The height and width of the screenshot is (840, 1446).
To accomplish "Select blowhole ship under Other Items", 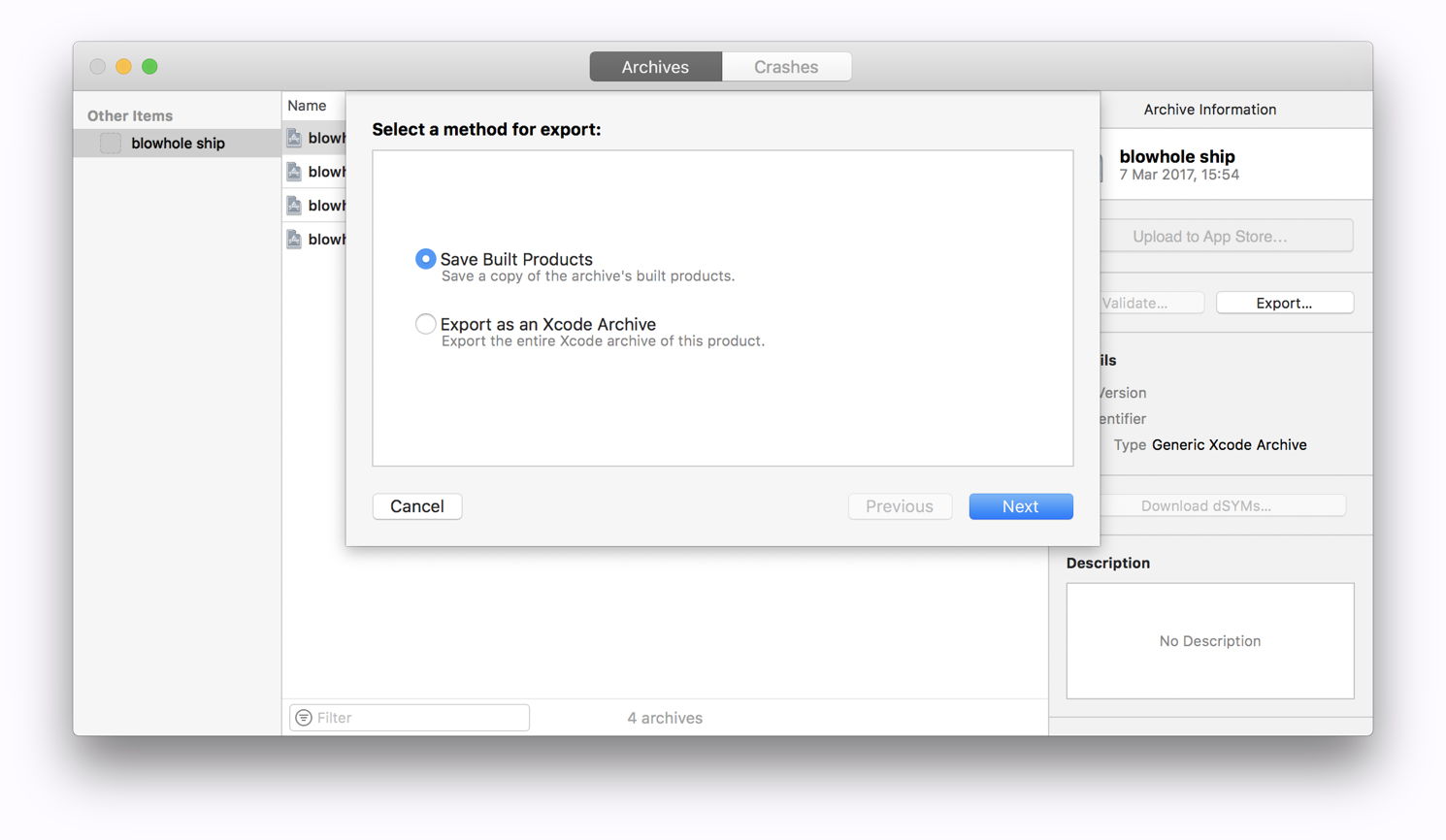I will (177, 142).
